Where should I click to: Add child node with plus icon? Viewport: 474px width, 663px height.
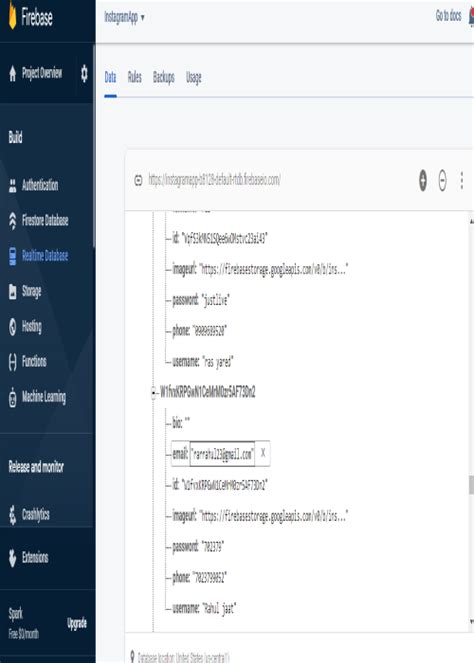tap(423, 181)
